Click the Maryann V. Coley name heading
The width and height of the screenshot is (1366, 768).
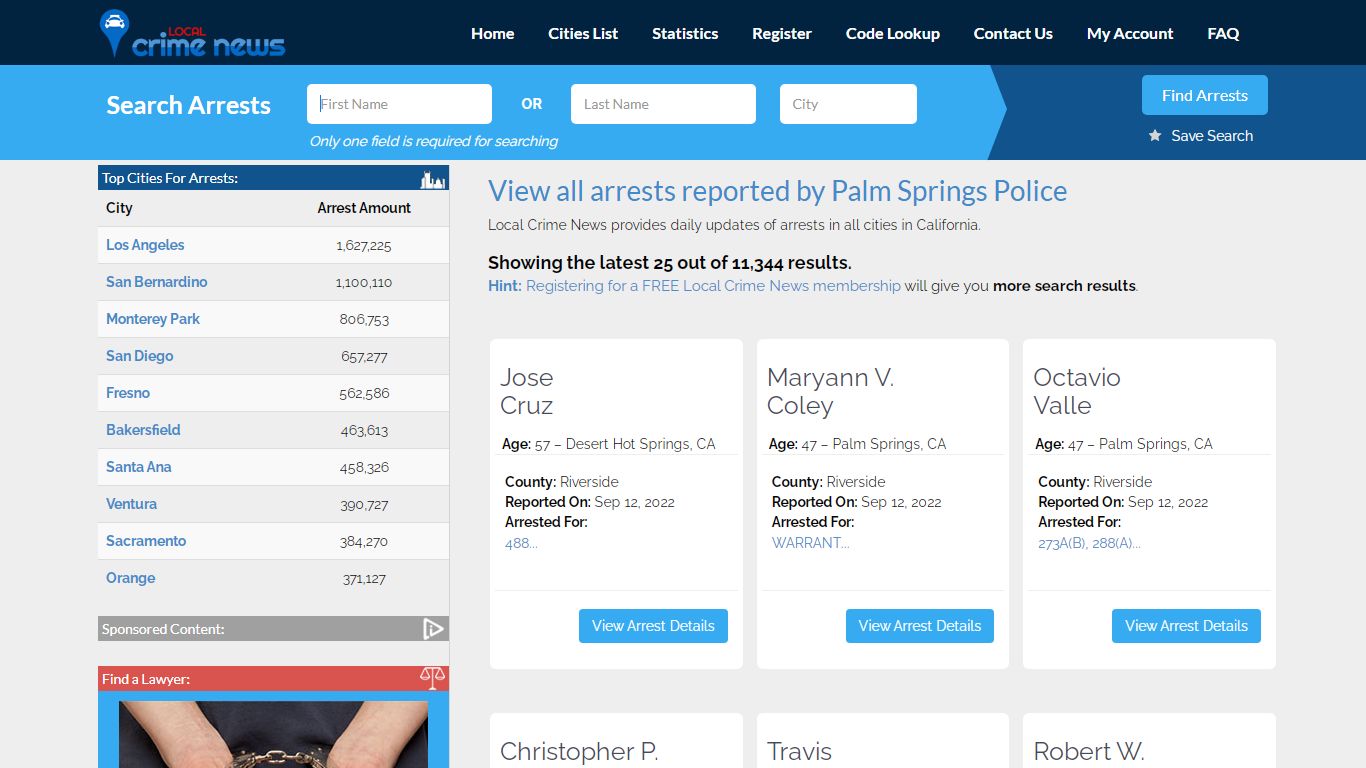pos(830,391)
